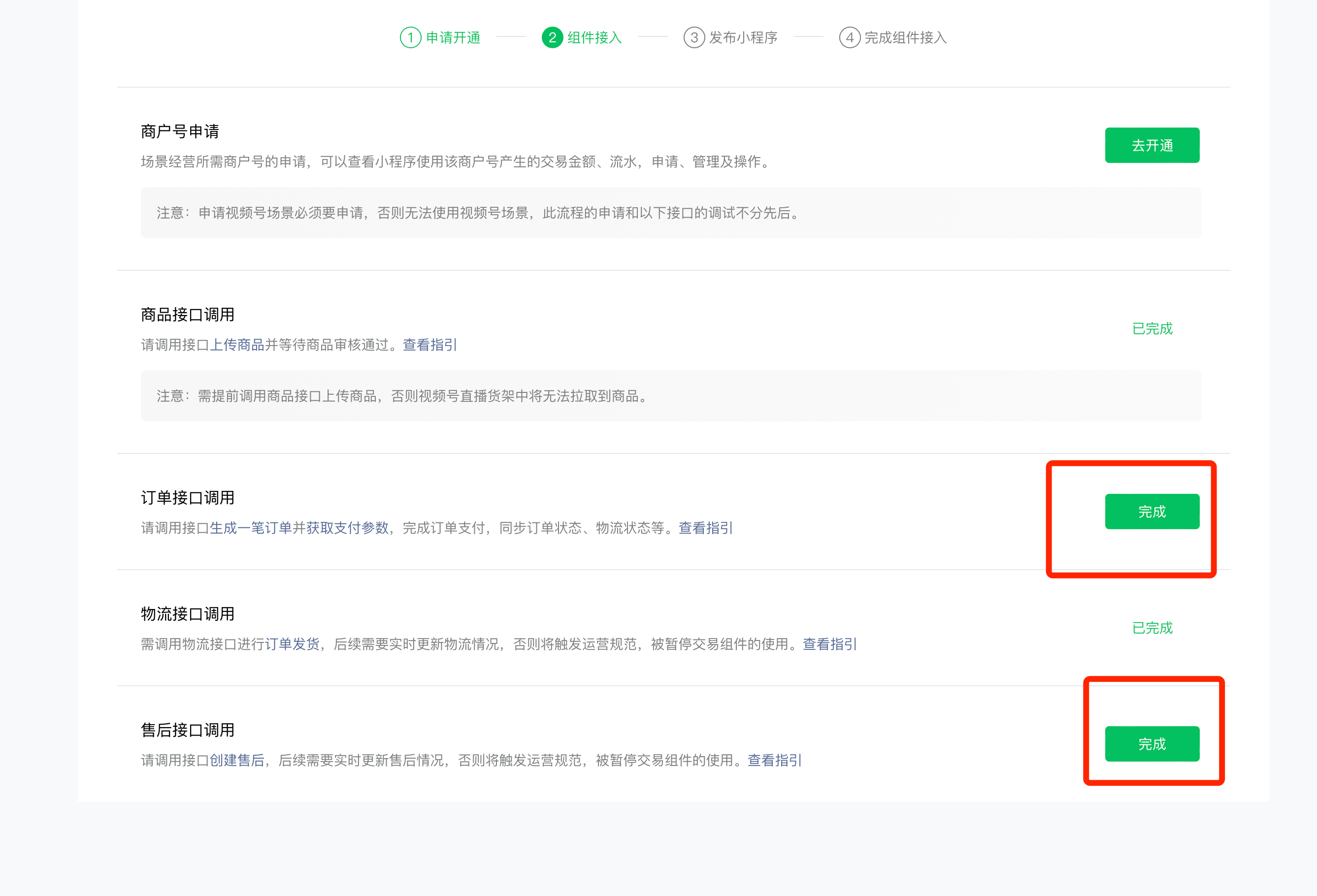
Task: Click the 完成组件接入 step label
Action: point(906,37)
